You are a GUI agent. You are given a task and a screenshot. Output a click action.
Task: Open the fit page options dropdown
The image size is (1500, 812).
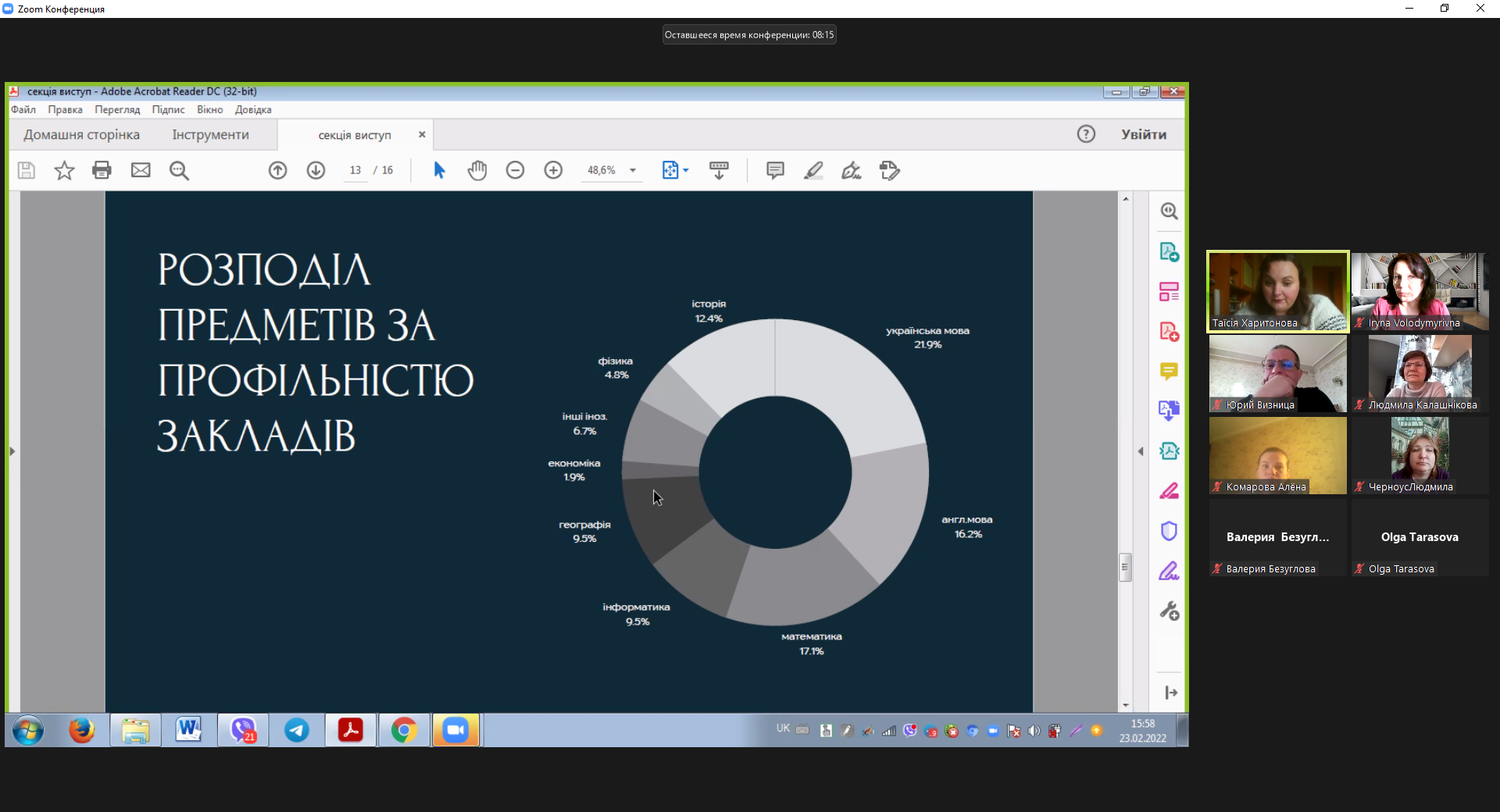[685, 170]
